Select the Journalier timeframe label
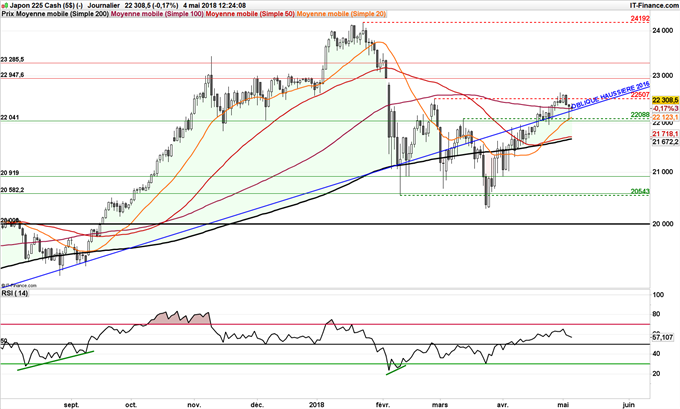 click(104, 6)
